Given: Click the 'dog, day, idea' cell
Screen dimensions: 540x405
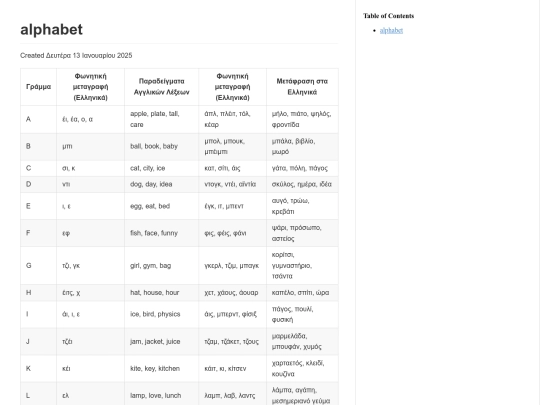Looking at the screenshot, I should tap(162, 184).
